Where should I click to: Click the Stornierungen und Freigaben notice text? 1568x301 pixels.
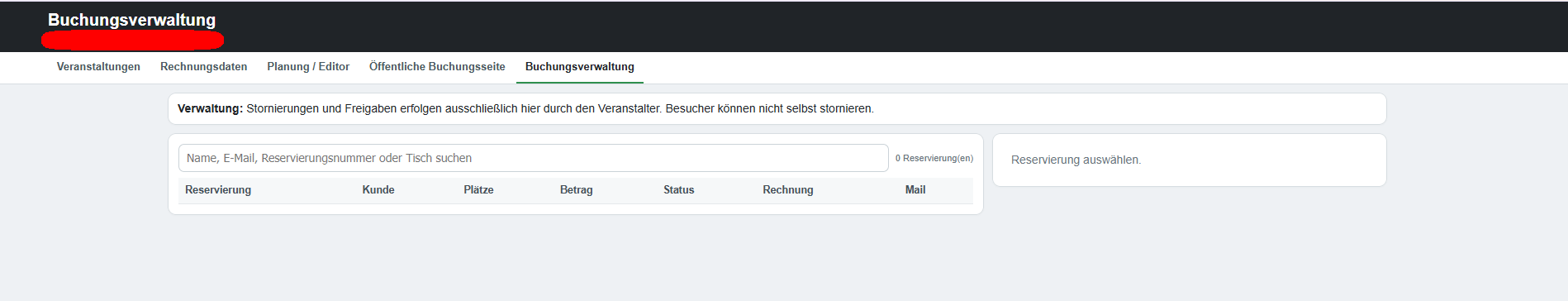pos(454,109)
